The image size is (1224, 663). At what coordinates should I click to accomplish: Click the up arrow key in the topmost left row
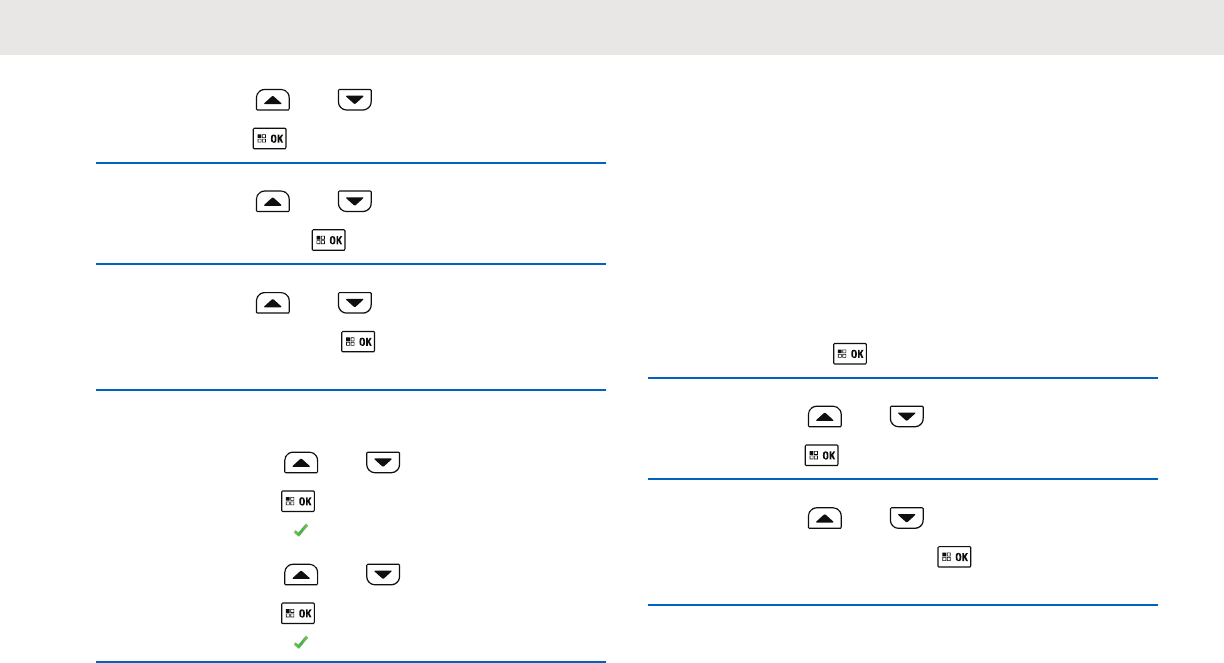[273, 99]
